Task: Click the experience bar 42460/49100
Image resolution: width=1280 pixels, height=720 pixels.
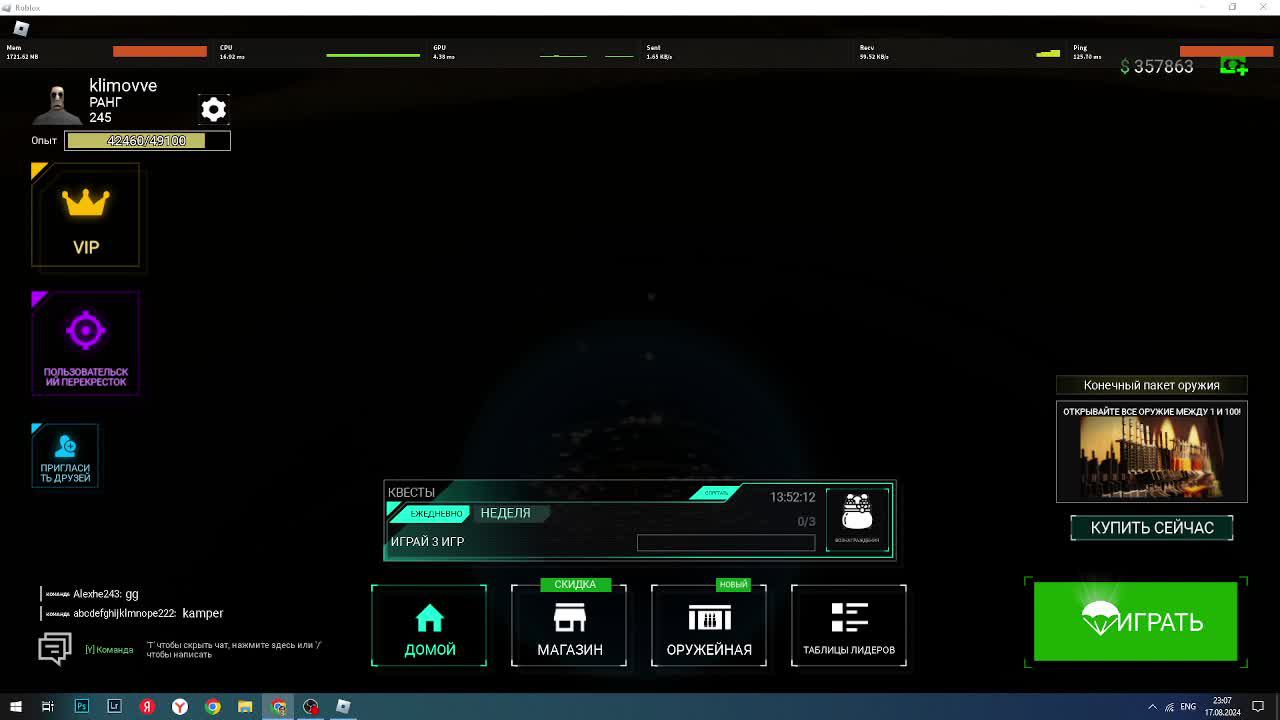Action: (148, 141)
